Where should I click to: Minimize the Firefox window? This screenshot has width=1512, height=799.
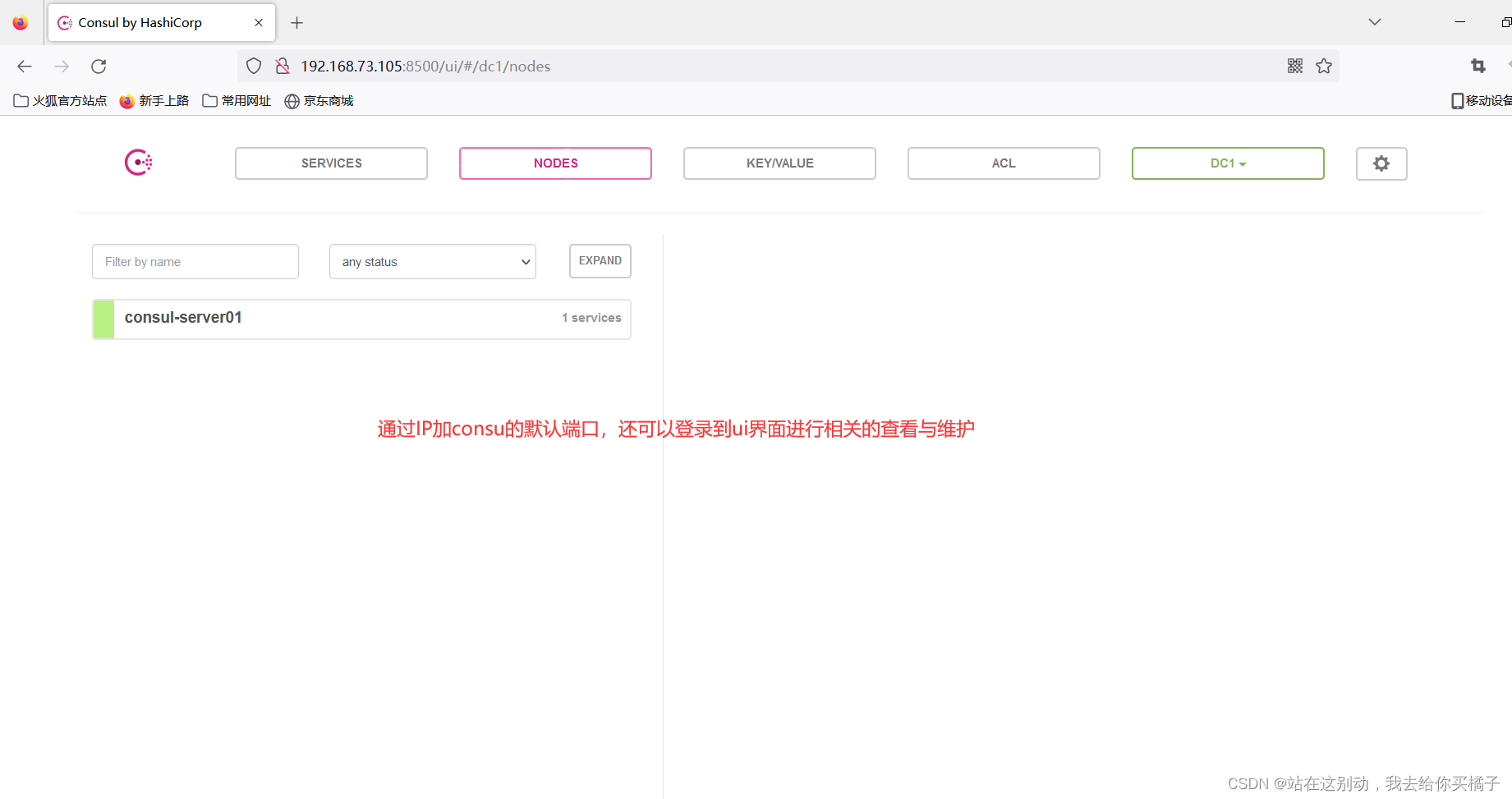coord(1460,22)
